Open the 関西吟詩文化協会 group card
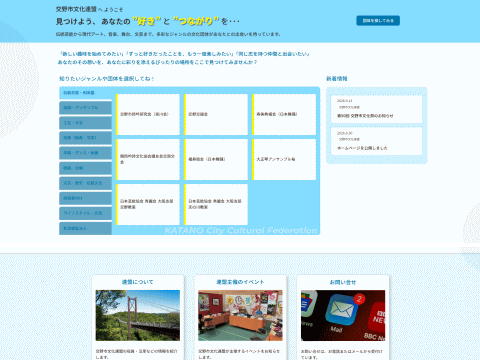 point(148,160)
